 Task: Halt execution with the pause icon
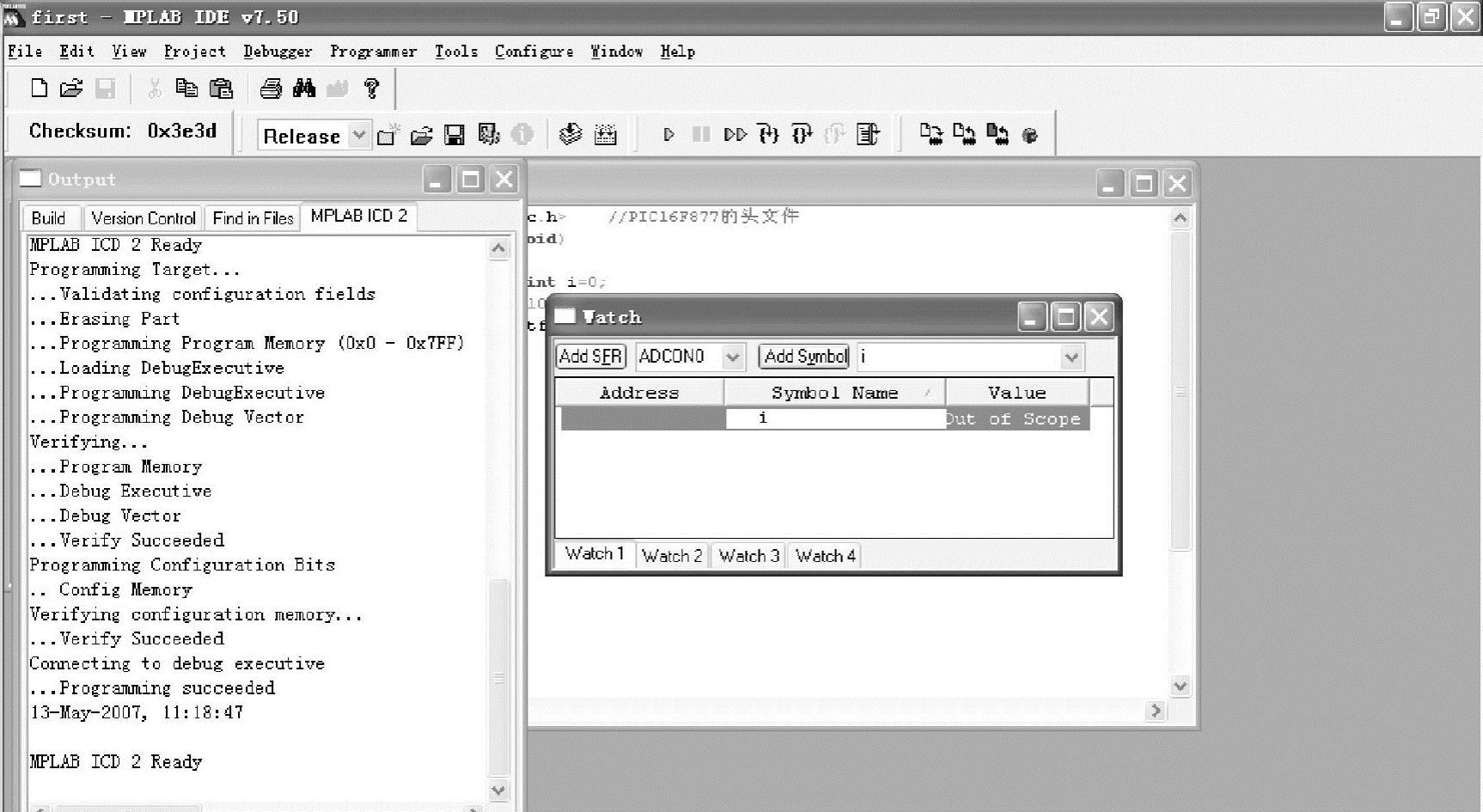(701, 135)
